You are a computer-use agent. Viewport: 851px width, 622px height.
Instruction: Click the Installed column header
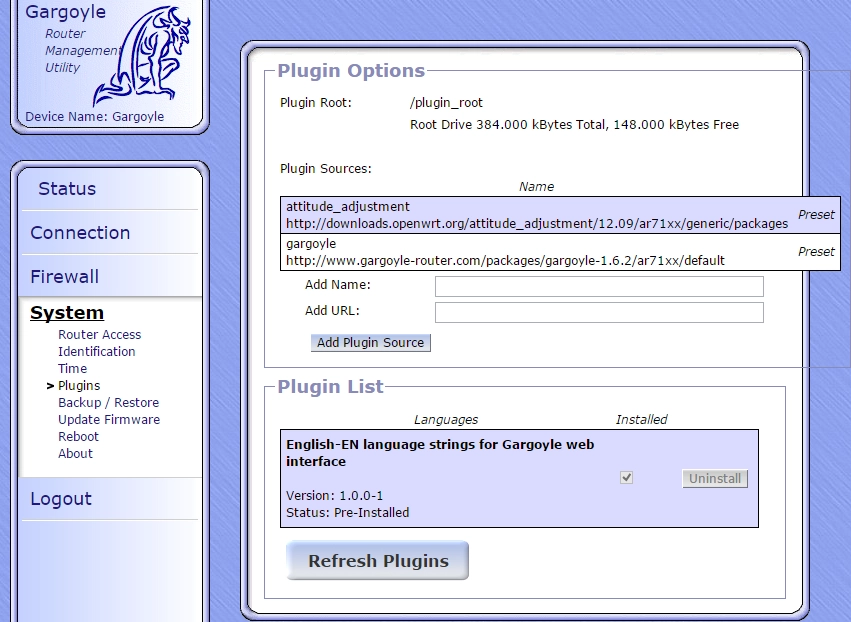[x=641, y=420]
